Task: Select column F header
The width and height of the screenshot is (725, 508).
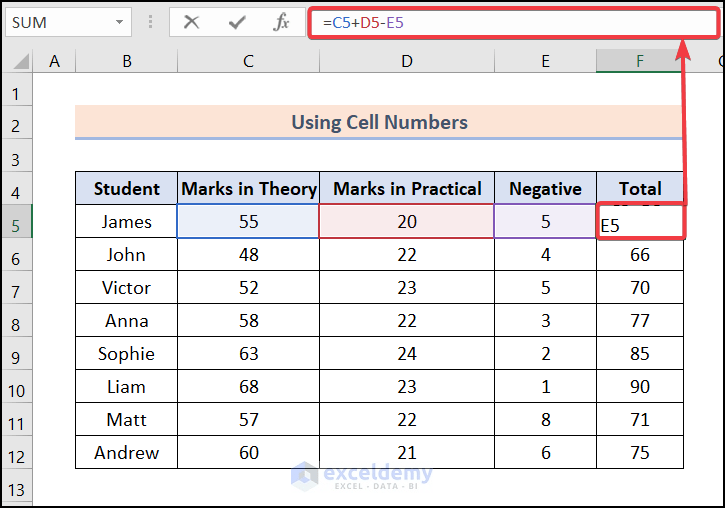Action: pyautogui.click(x=640, y=61)
